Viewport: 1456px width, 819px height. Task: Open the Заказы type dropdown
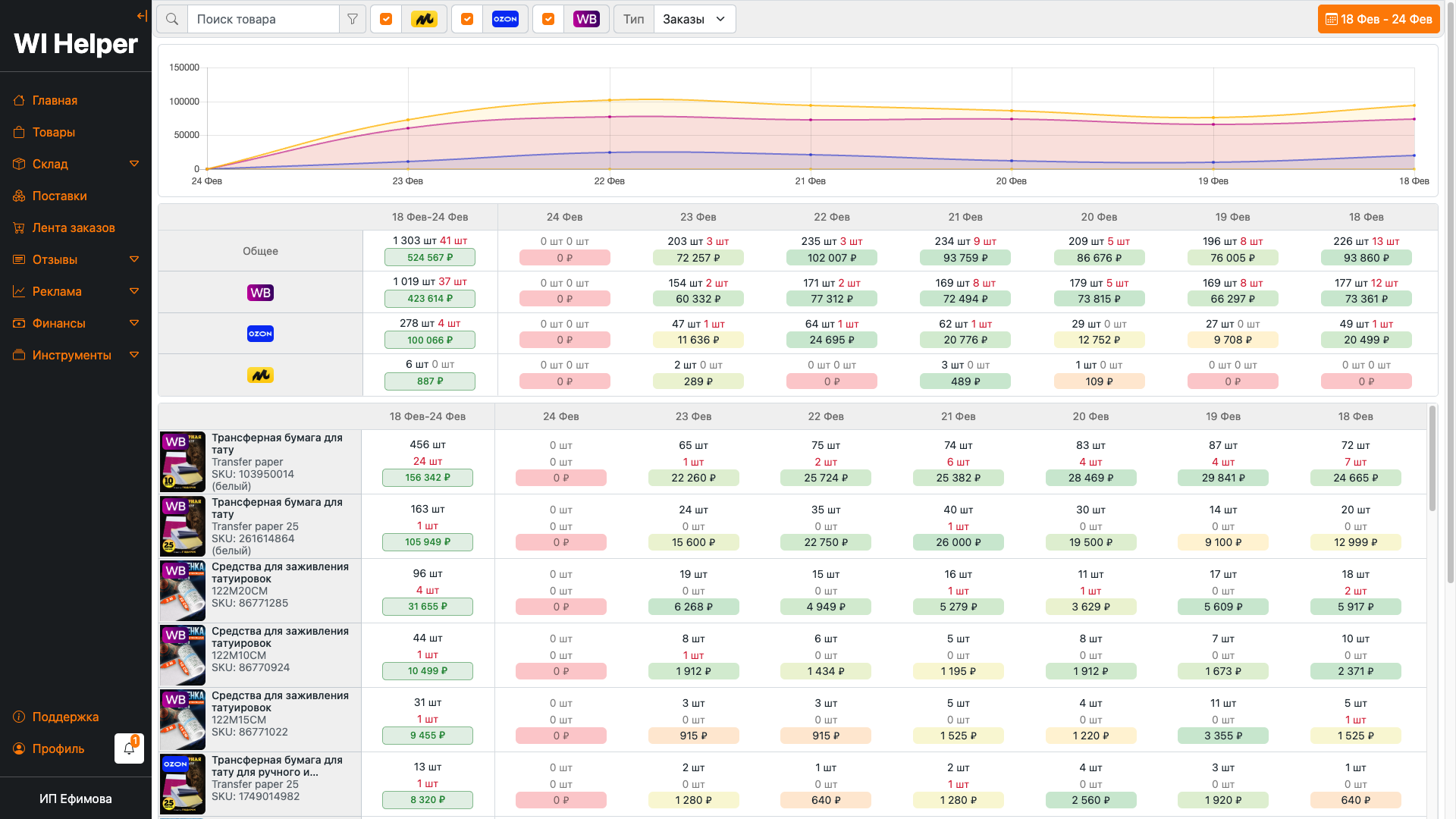[x=694, y=19]
